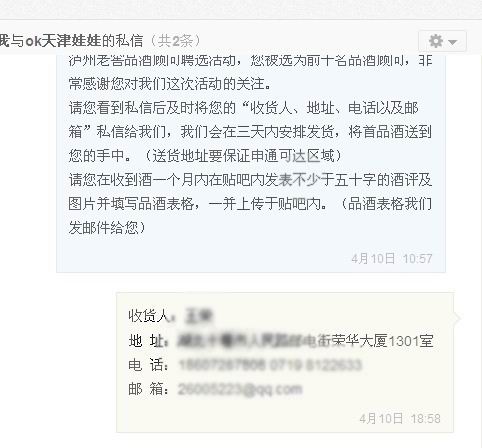Open the ok天津娃娃 username in the header

coord(63,41)
